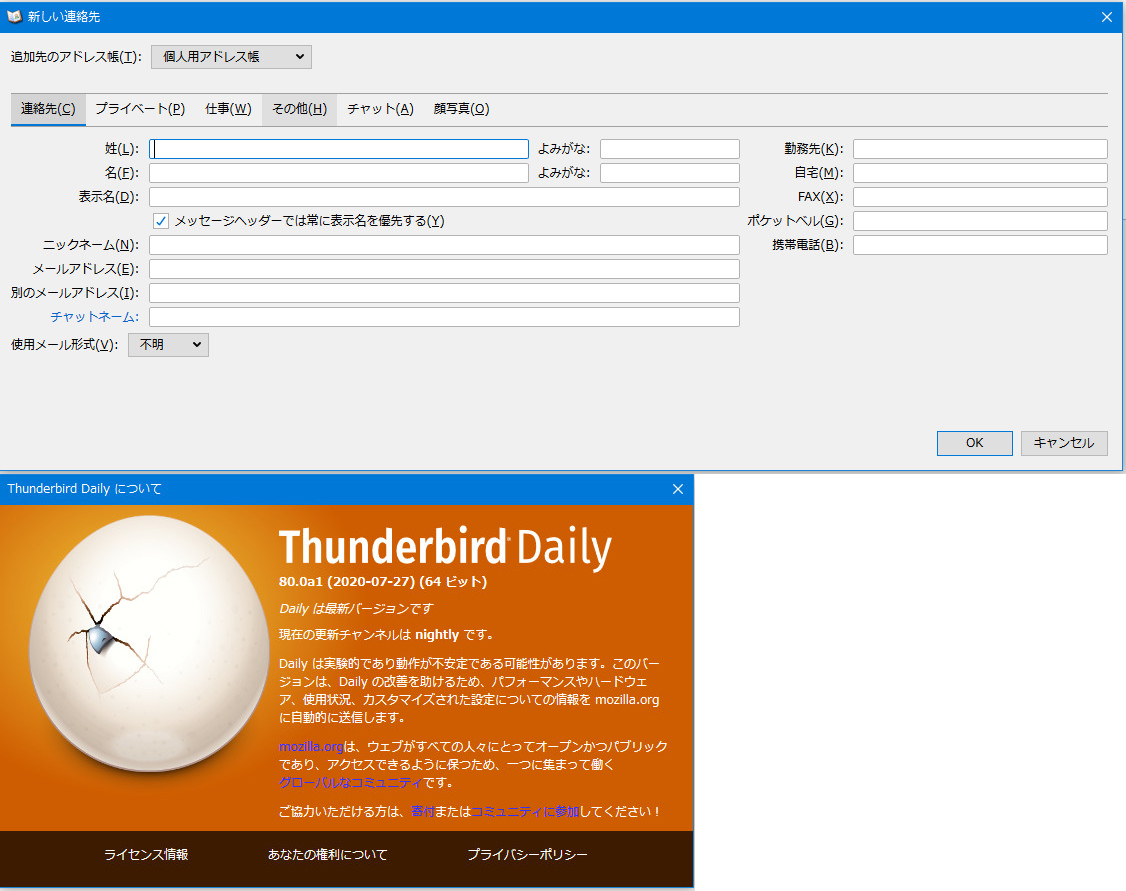This screenshot has width=1126, height=891.
Task: Click the ニックネーム input field
Action: (x=445, y=245)
